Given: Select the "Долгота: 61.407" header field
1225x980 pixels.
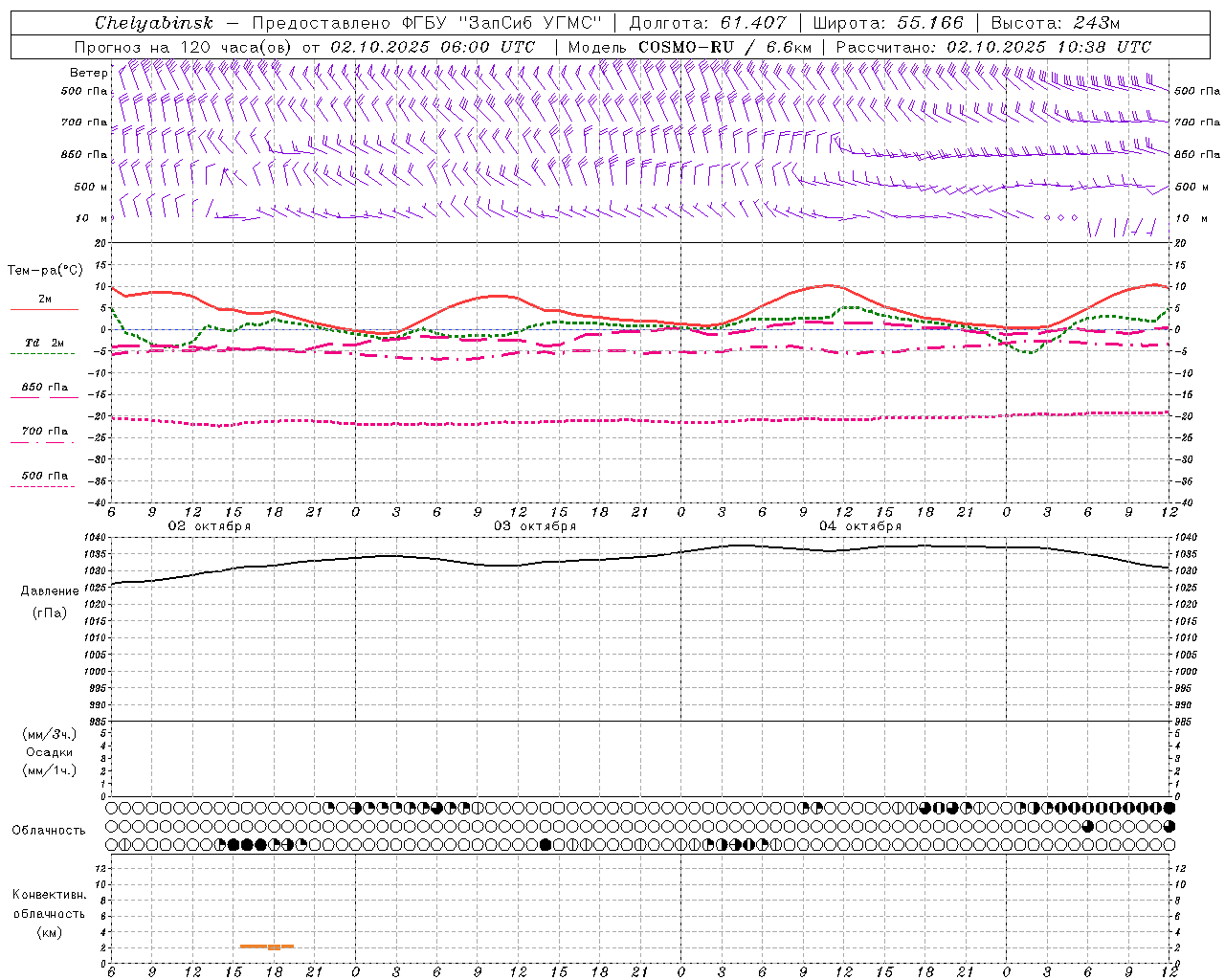Looking at the screenshot, I should point(708,23).
